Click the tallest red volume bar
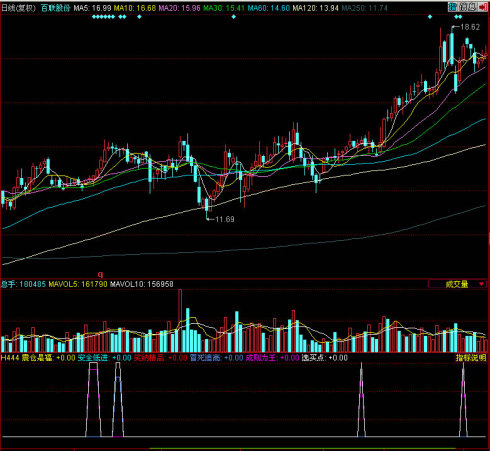This screenshot has width=490, height=451. click(x=180, y=321)
